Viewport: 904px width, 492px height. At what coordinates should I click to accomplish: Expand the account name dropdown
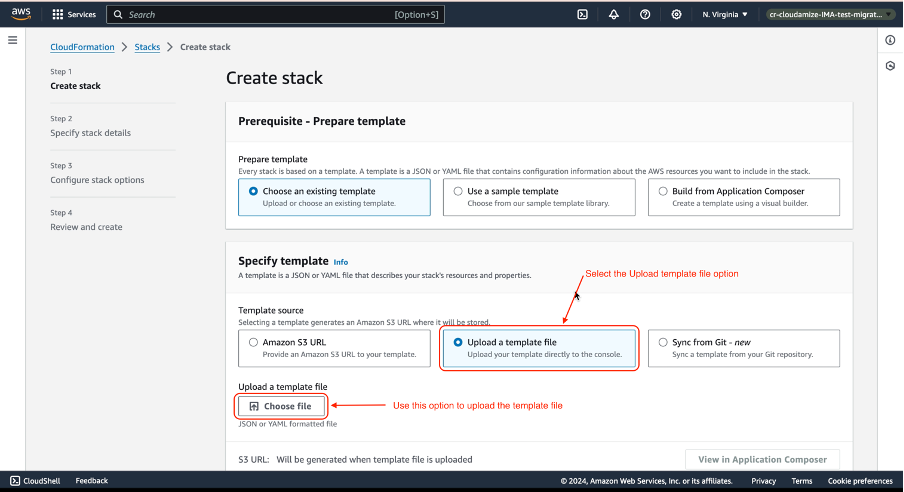(x=829, y=15)
